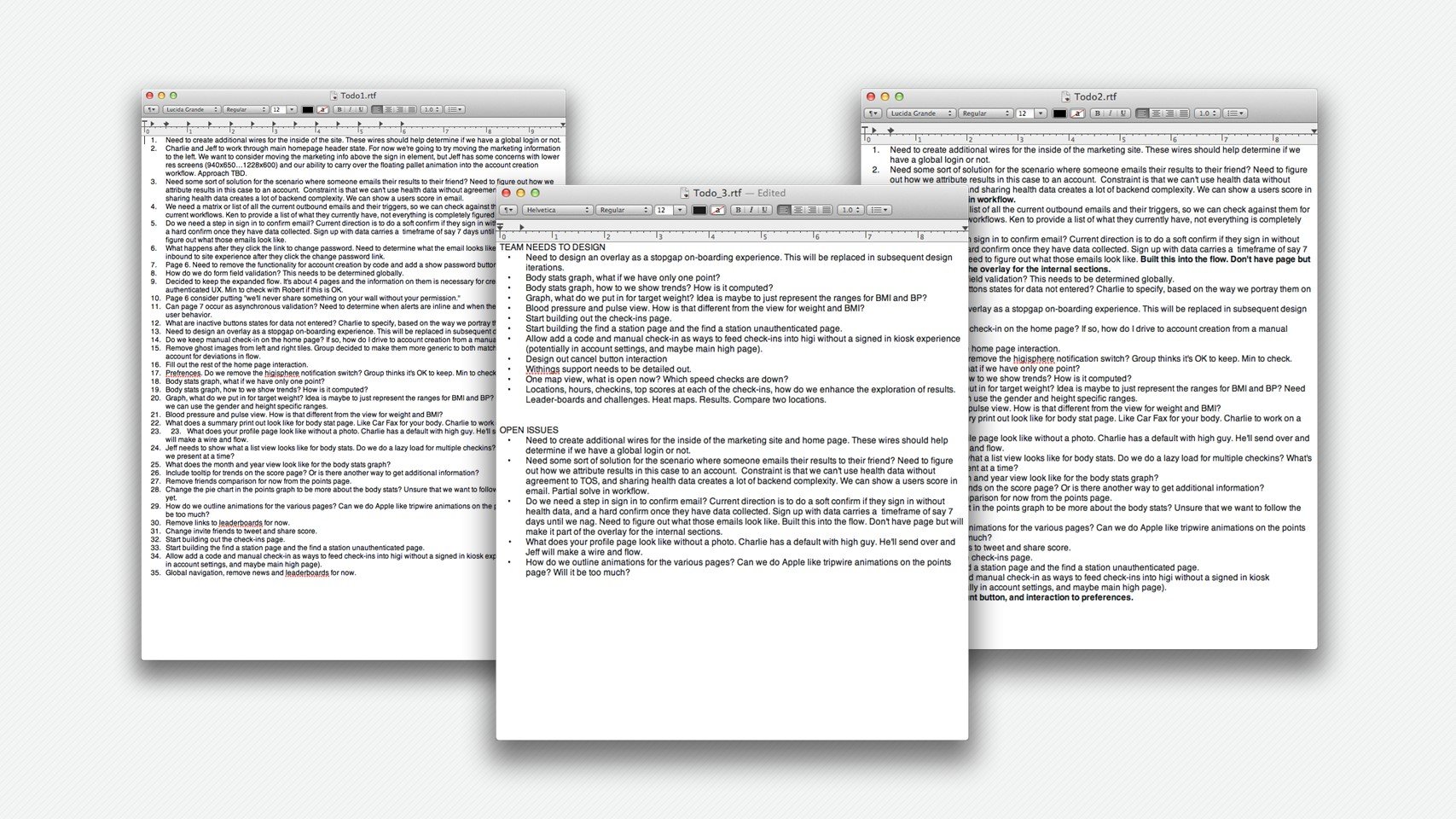Open text background color in Todo_3.rtf
1456x819 pixels.
point(718,210)
